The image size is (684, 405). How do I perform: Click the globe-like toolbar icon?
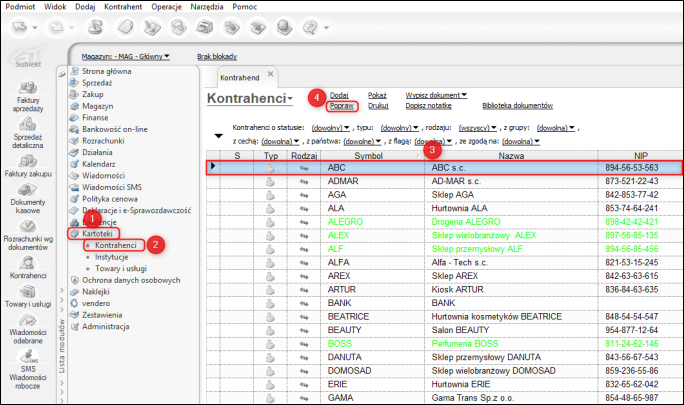(284, 27)
